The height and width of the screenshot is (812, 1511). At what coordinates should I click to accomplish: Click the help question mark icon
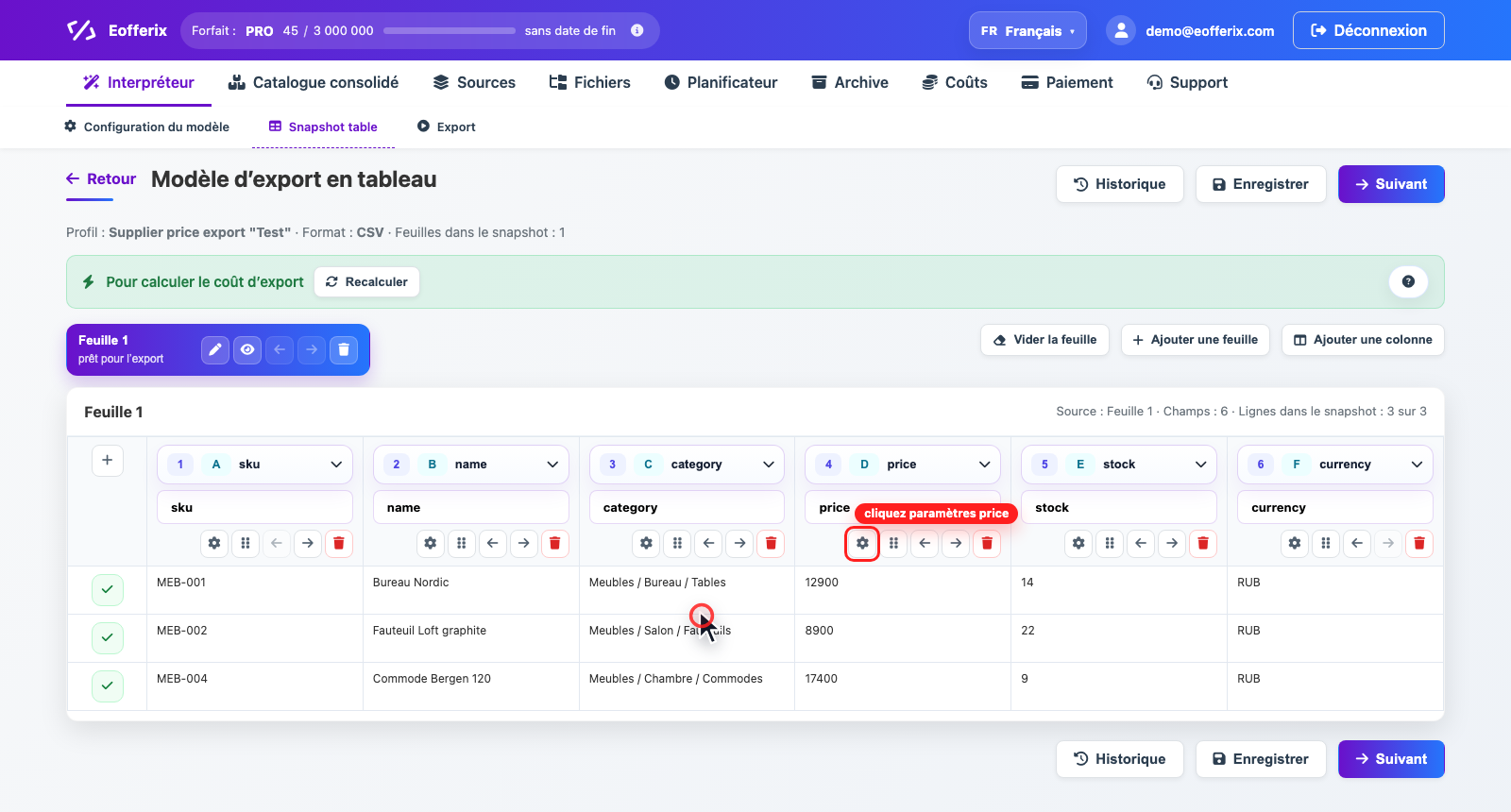(x=1408, y=281)
